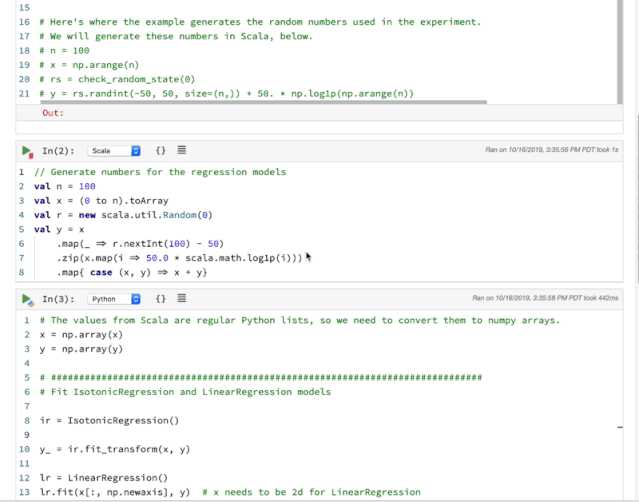Click the comment '# Fit IsotonicRegression and LinearRegression models'
Image resolution: width=639 pixels, height=502 pixels.
[185, 392]
